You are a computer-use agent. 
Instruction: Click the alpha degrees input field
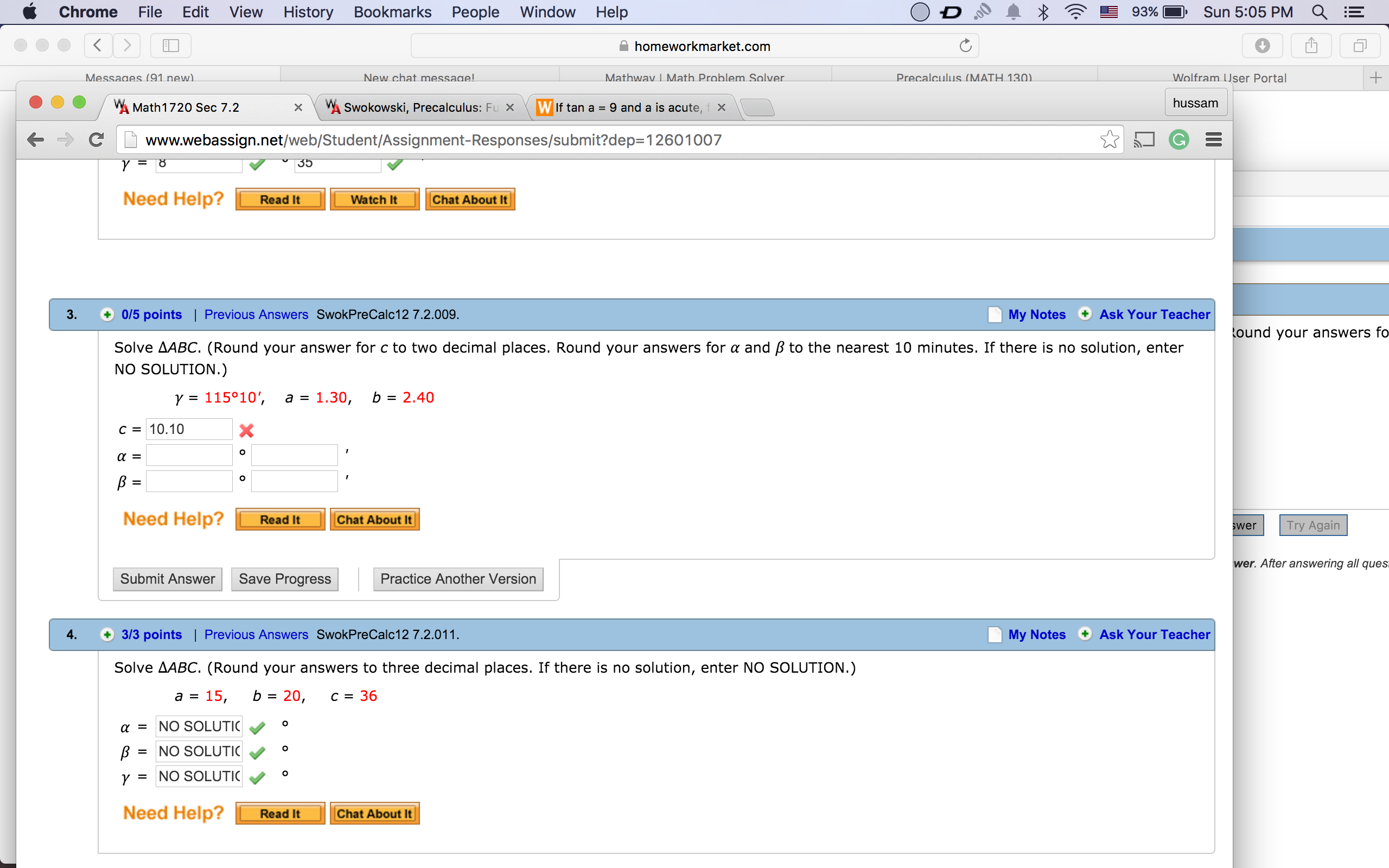pyautogui.click(x=189, y=456)
